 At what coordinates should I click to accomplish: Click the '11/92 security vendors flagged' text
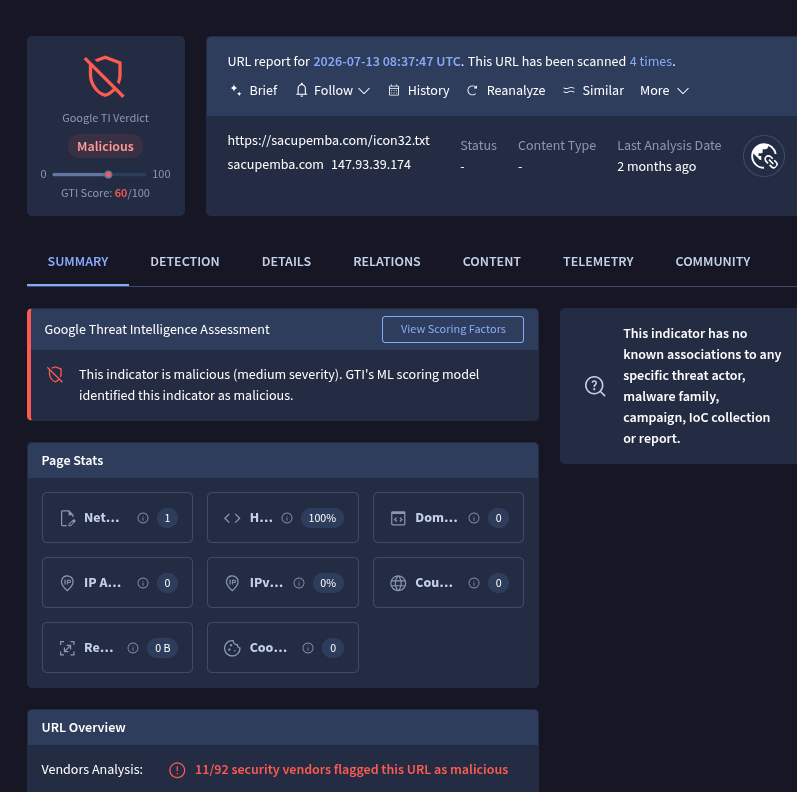tap(351, 770)
